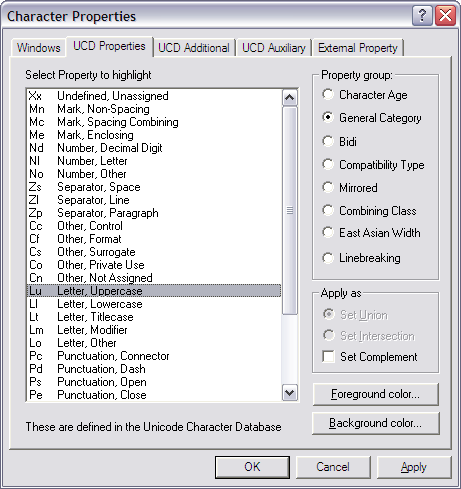The width and height of the screenshot is (461, 489).
Task: Go to the External Property tab
Action: 358,48
